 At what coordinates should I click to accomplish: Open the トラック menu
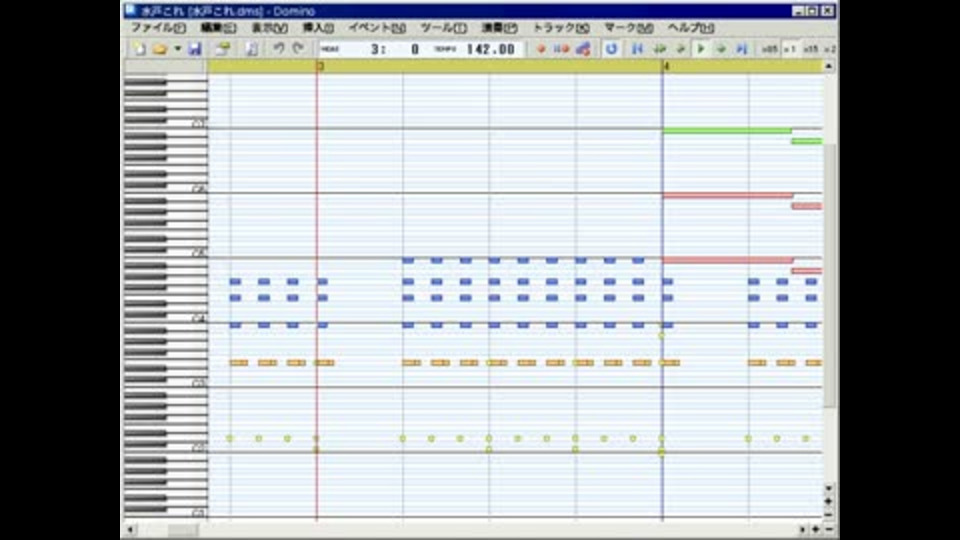pos(561,28)
